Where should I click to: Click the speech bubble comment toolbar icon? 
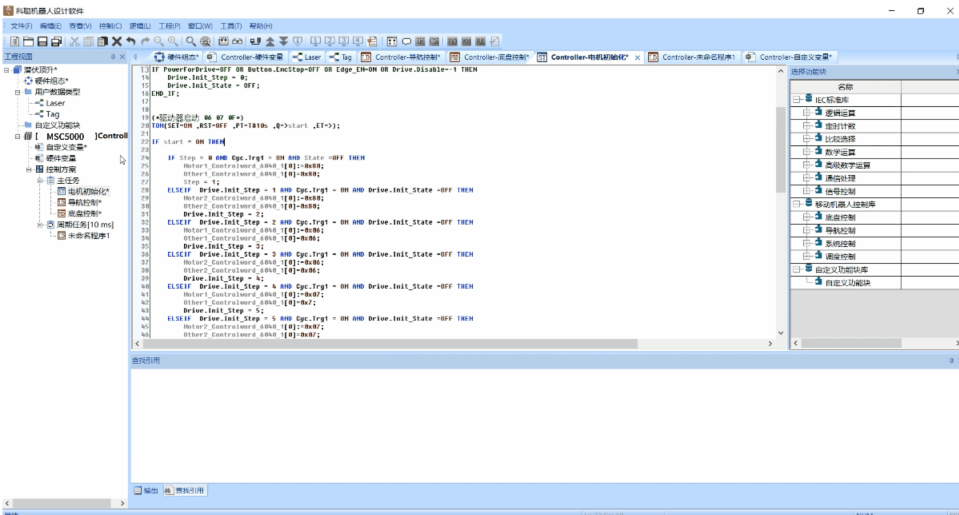[406, 42]
